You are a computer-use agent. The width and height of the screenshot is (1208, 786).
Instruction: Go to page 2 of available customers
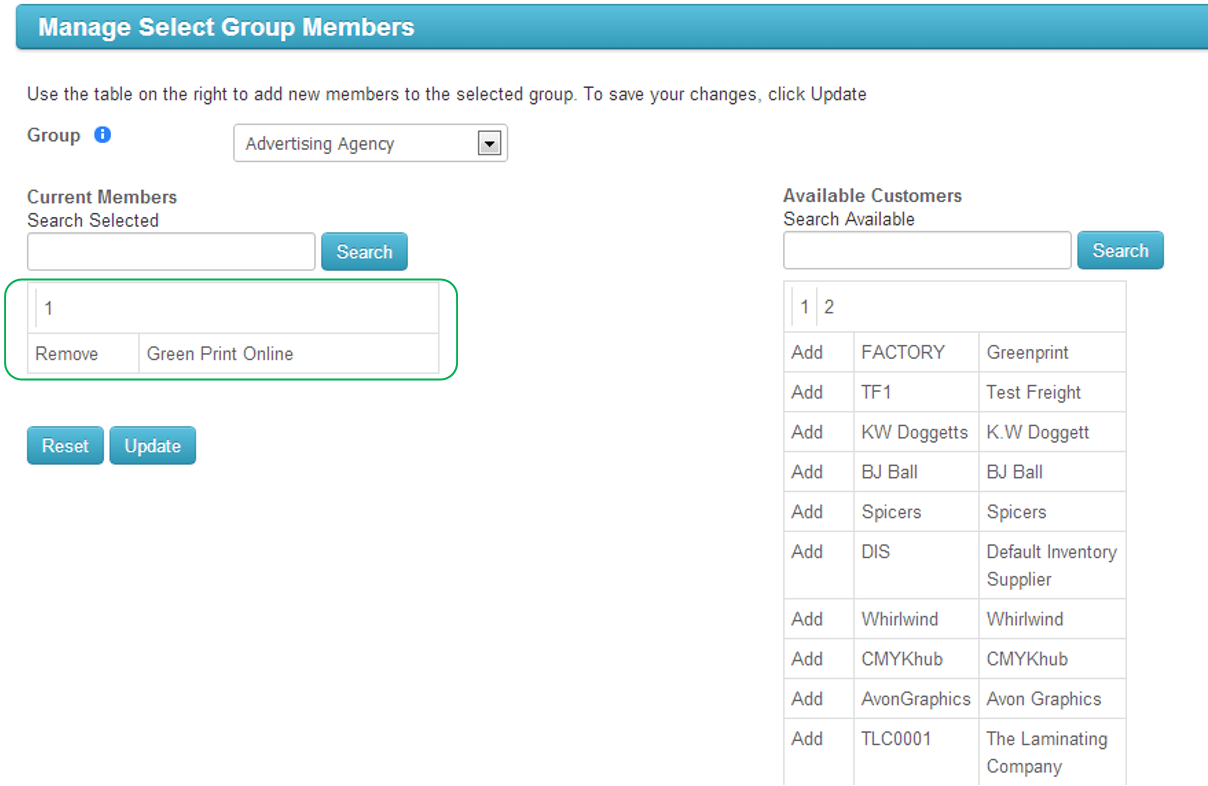(829, 307)
